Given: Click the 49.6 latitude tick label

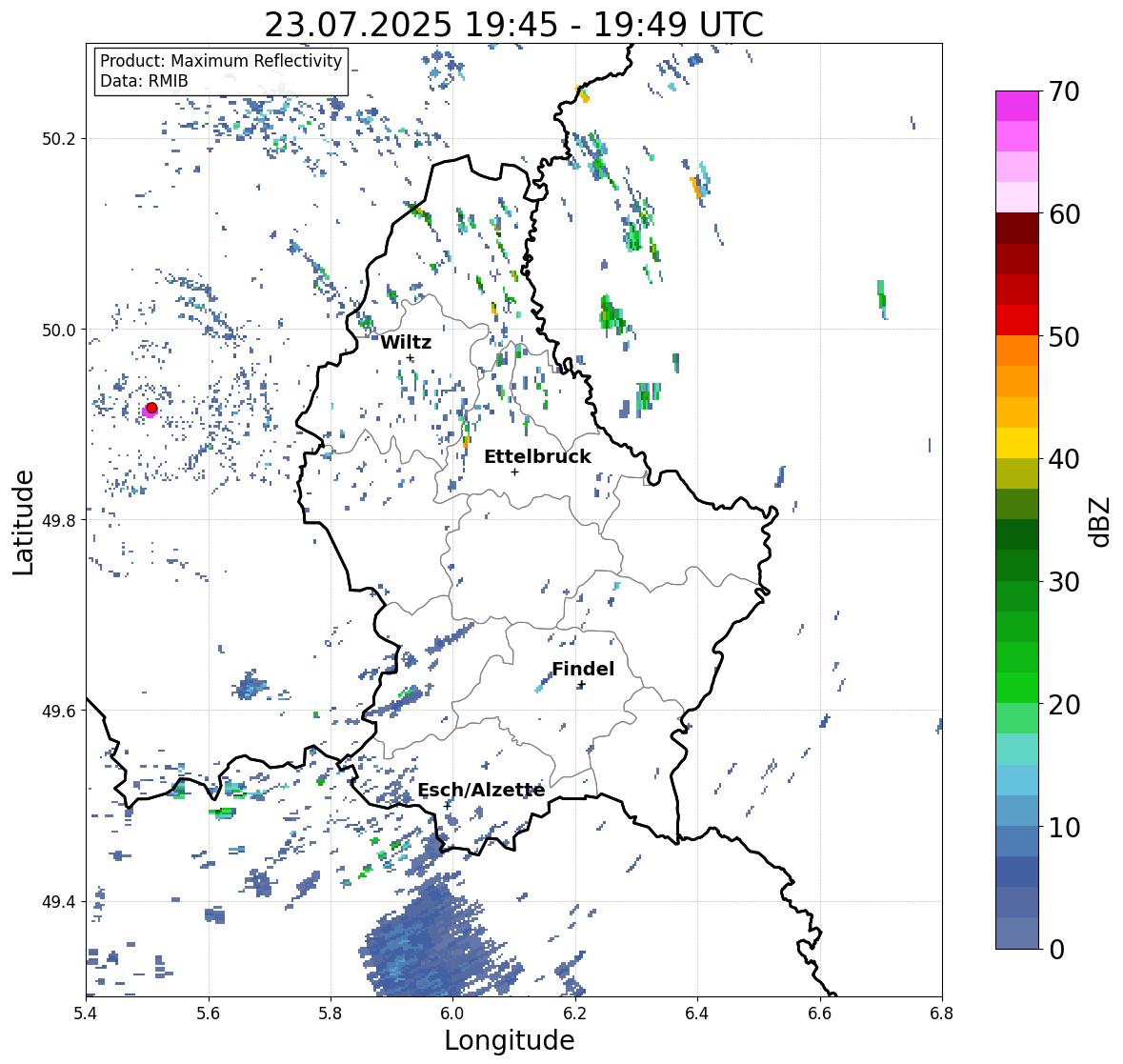Looking at the screenshot, I should tap(59, 711).
